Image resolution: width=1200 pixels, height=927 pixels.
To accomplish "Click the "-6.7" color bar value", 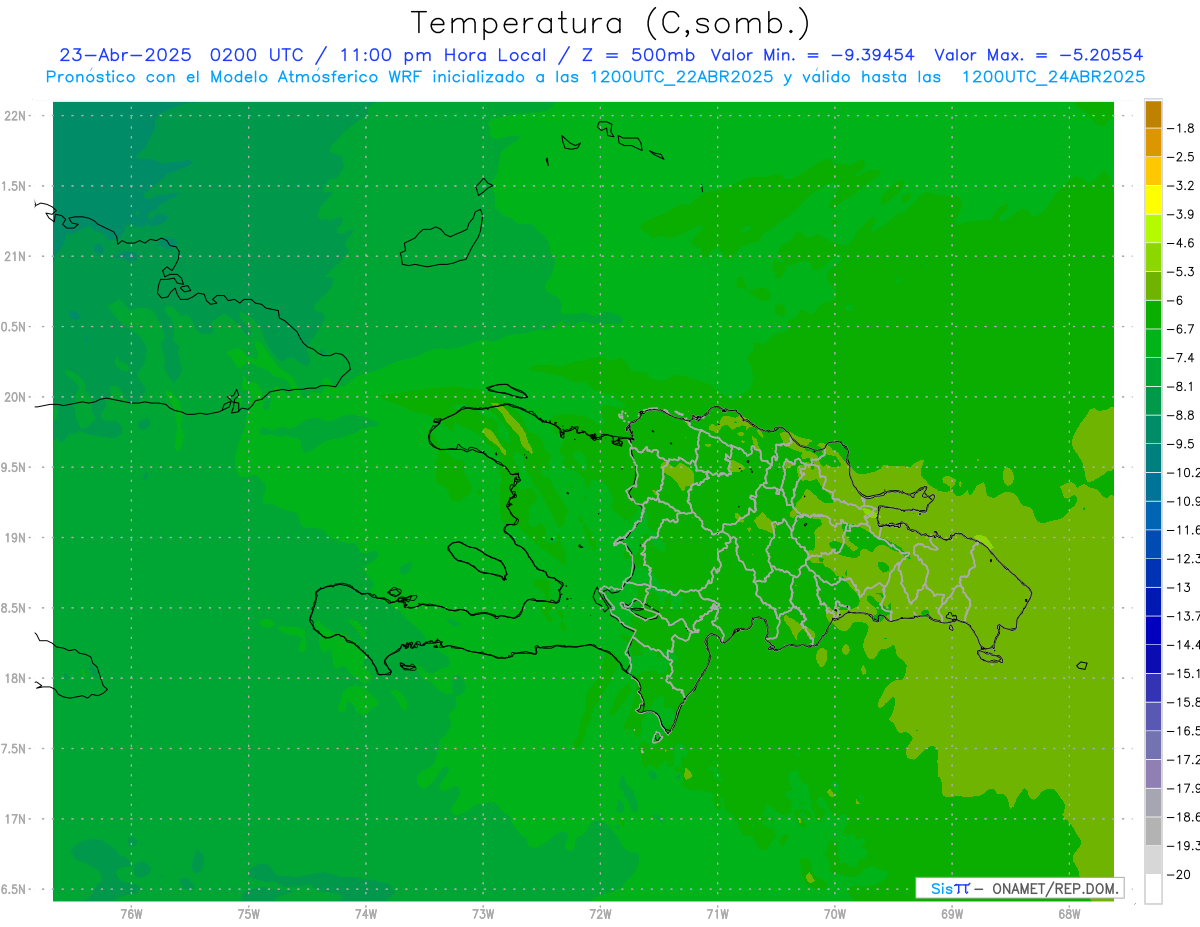I will click(1182, 329).
